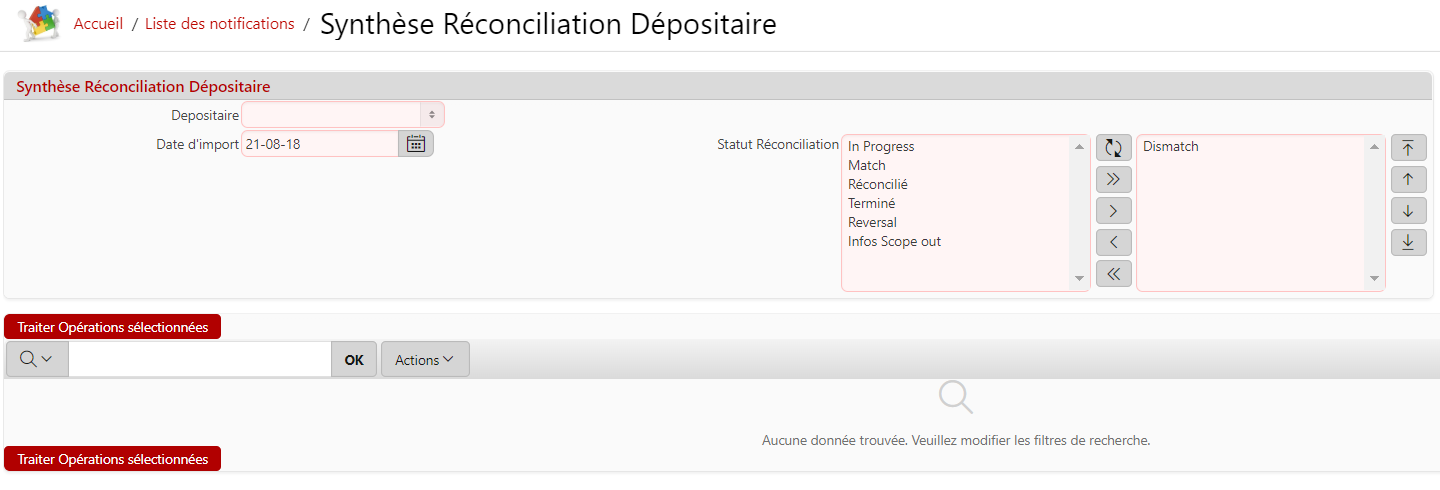The height and width of the screenshot is (490, 1440).
Task: Click the reset shuttle icon
Action: coord(1113,148)
